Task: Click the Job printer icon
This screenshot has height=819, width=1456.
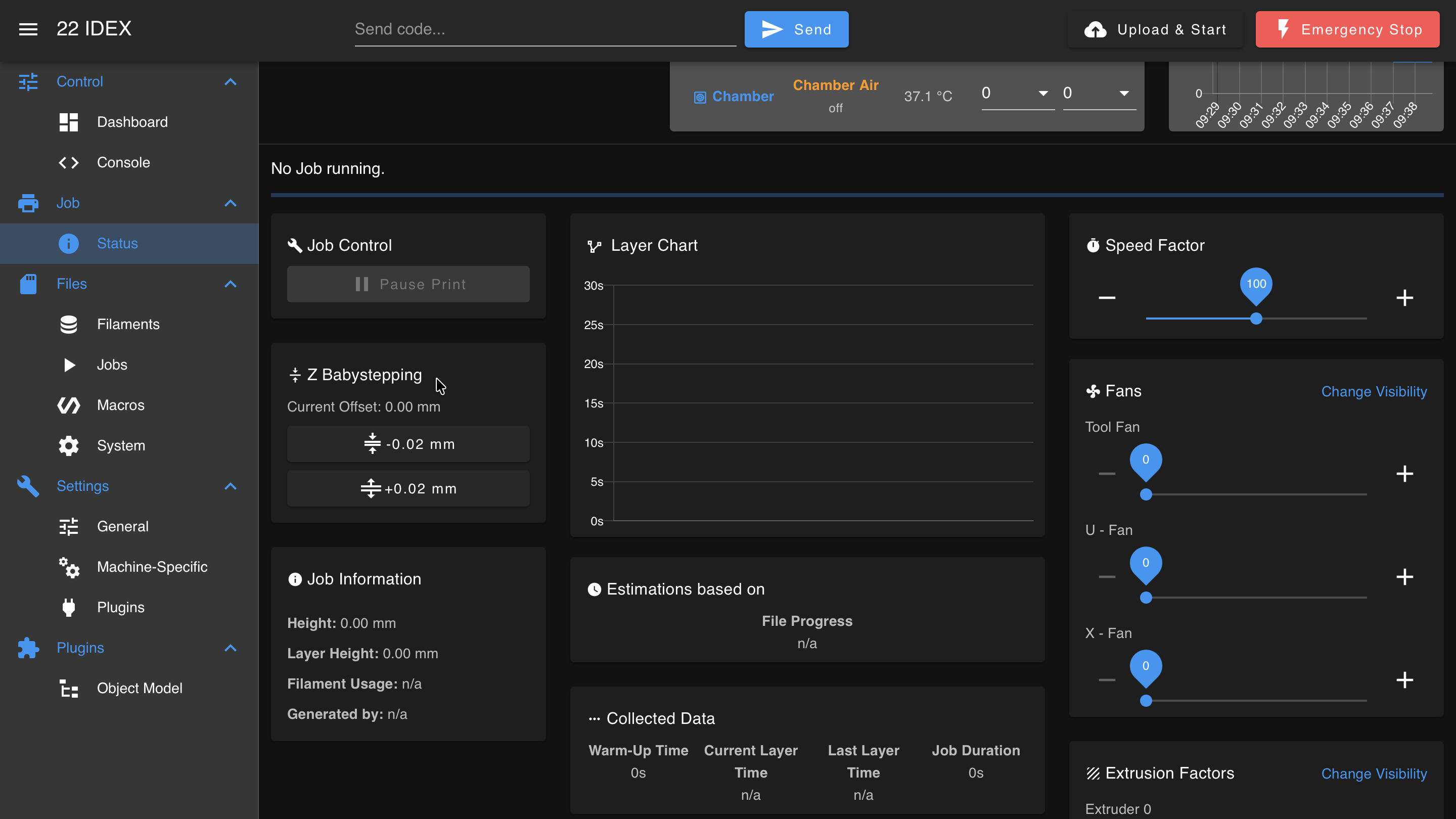Action: pyautogui.click(x=28, y=203)
